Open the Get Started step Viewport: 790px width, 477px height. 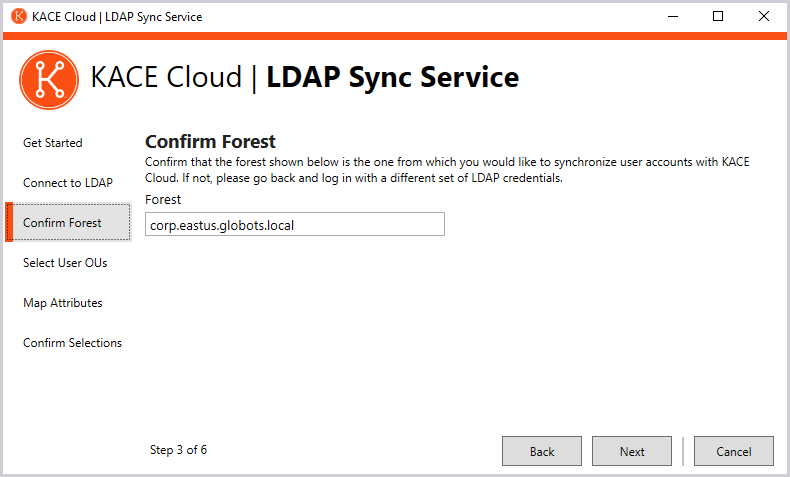[x=53, y=143]
